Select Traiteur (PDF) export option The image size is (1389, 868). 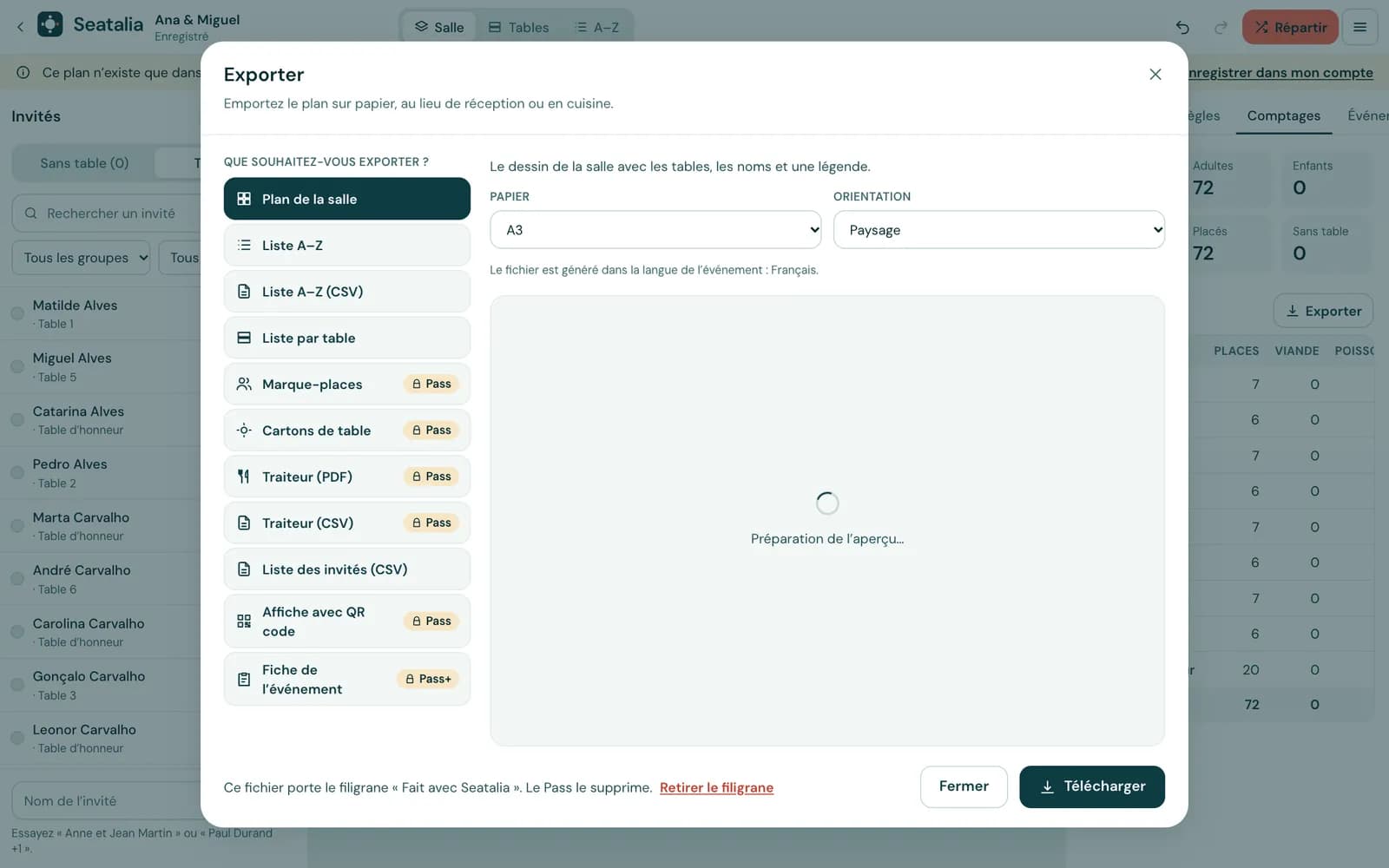click(x=346, y=477)
